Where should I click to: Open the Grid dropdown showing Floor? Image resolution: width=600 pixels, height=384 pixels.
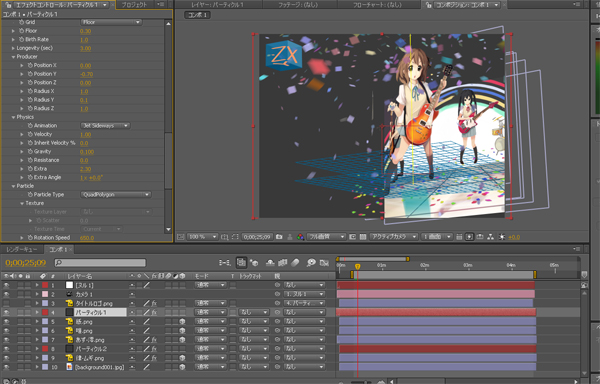click(x=111, y=22)
